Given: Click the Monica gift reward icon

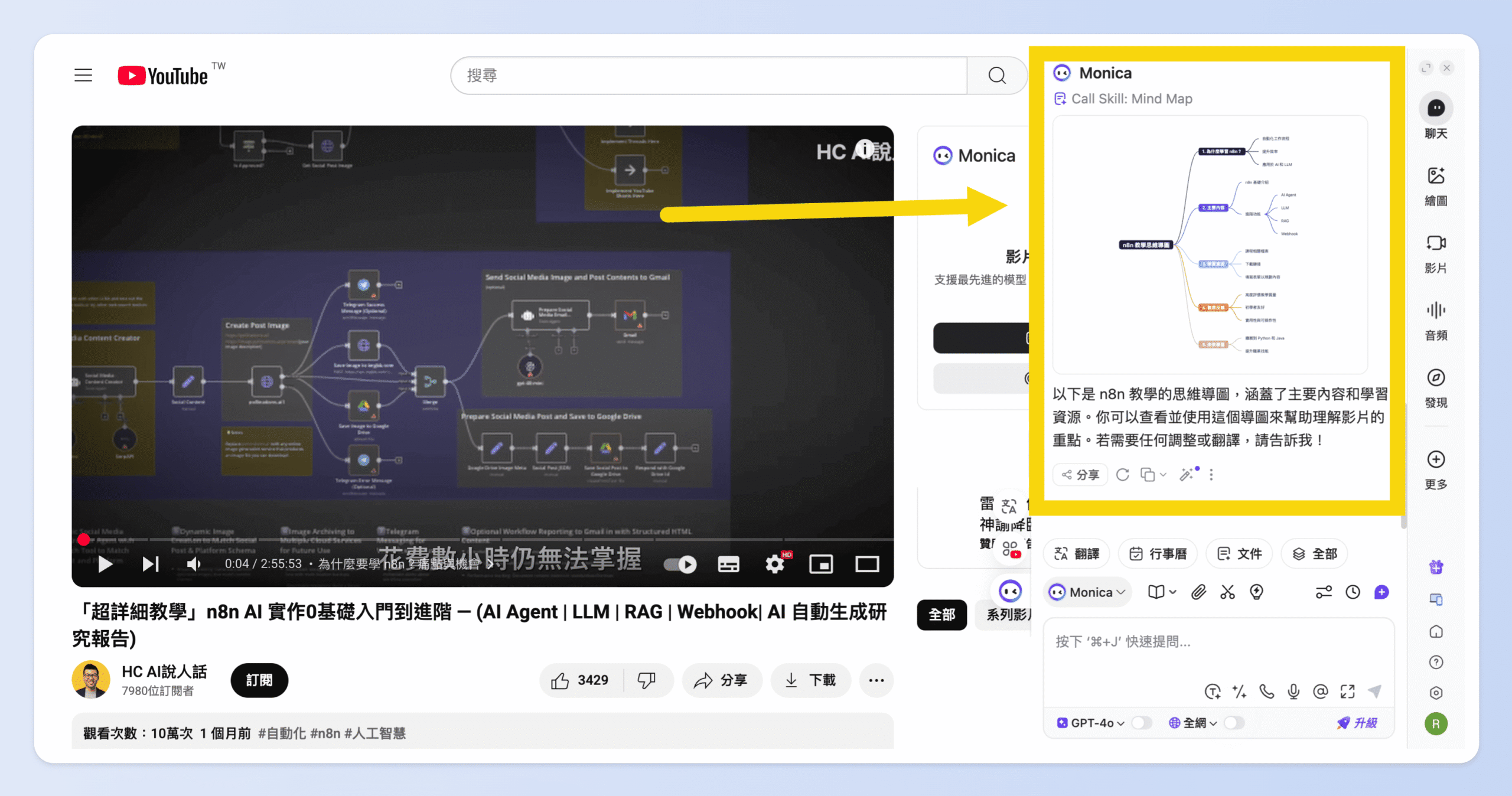Looking at the screenshot, I should coord(1436,567).
